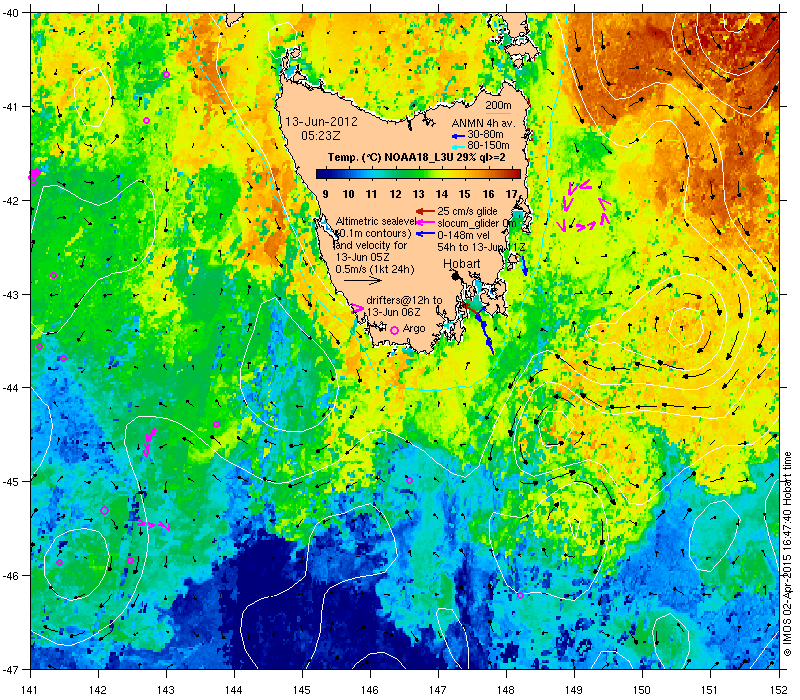Click the dark blue end of temperature colorbar
Viewport: 800px width, 700px height.
pyautogui.click(x=321, y=174)
